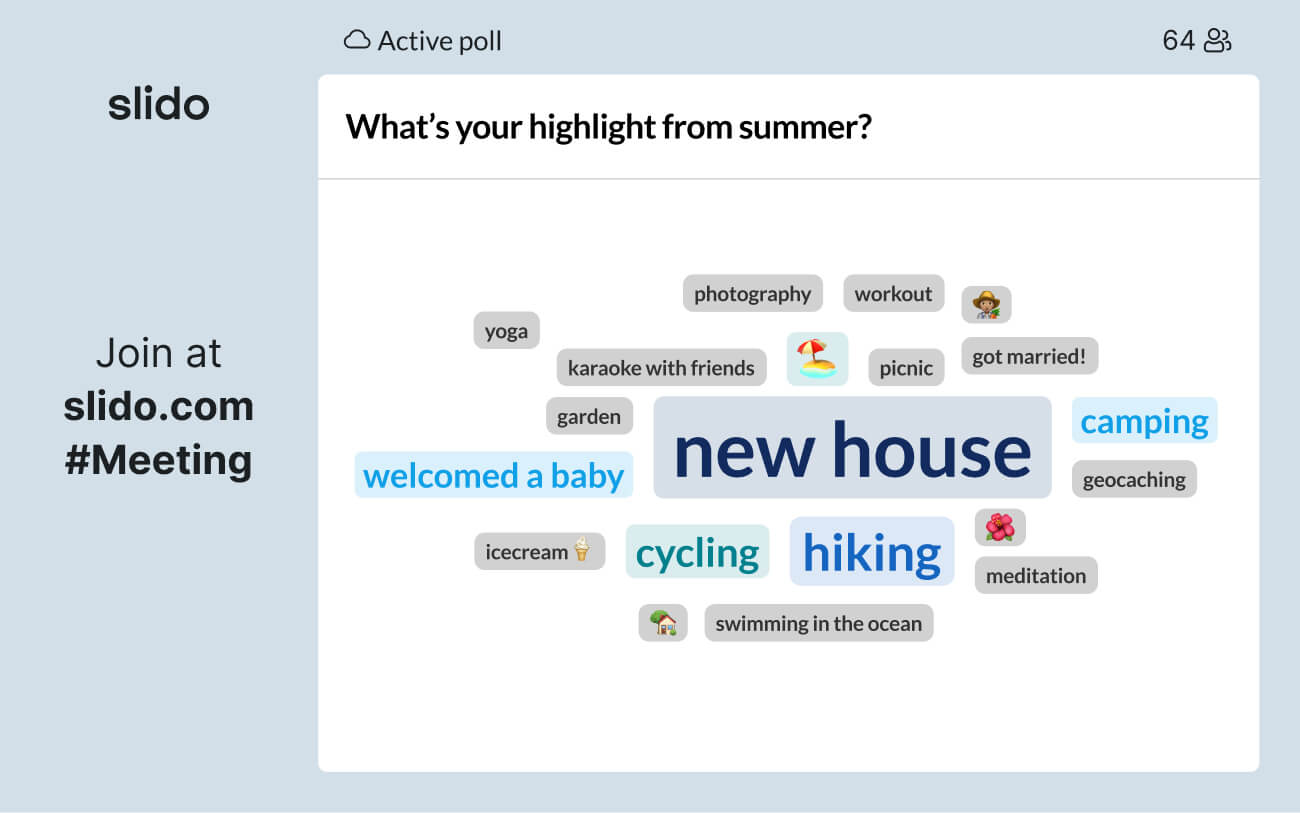
Task: Select the 'new house' word bubble
Action: [852, 448]
